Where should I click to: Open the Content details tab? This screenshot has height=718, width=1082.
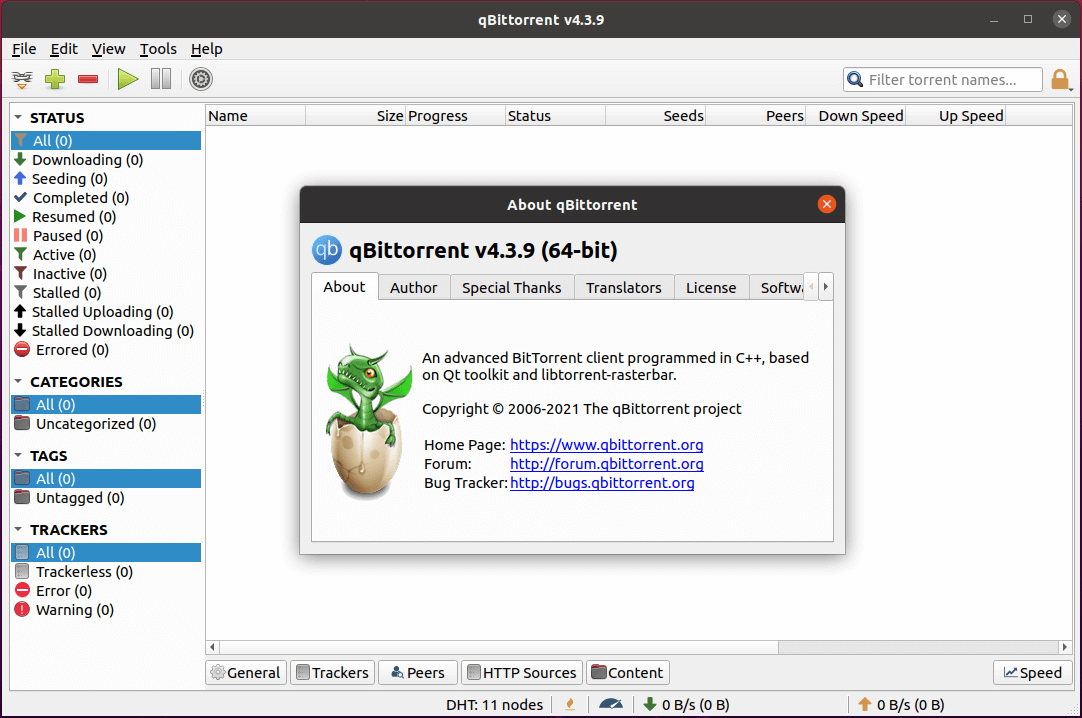(x=627, y=672)
